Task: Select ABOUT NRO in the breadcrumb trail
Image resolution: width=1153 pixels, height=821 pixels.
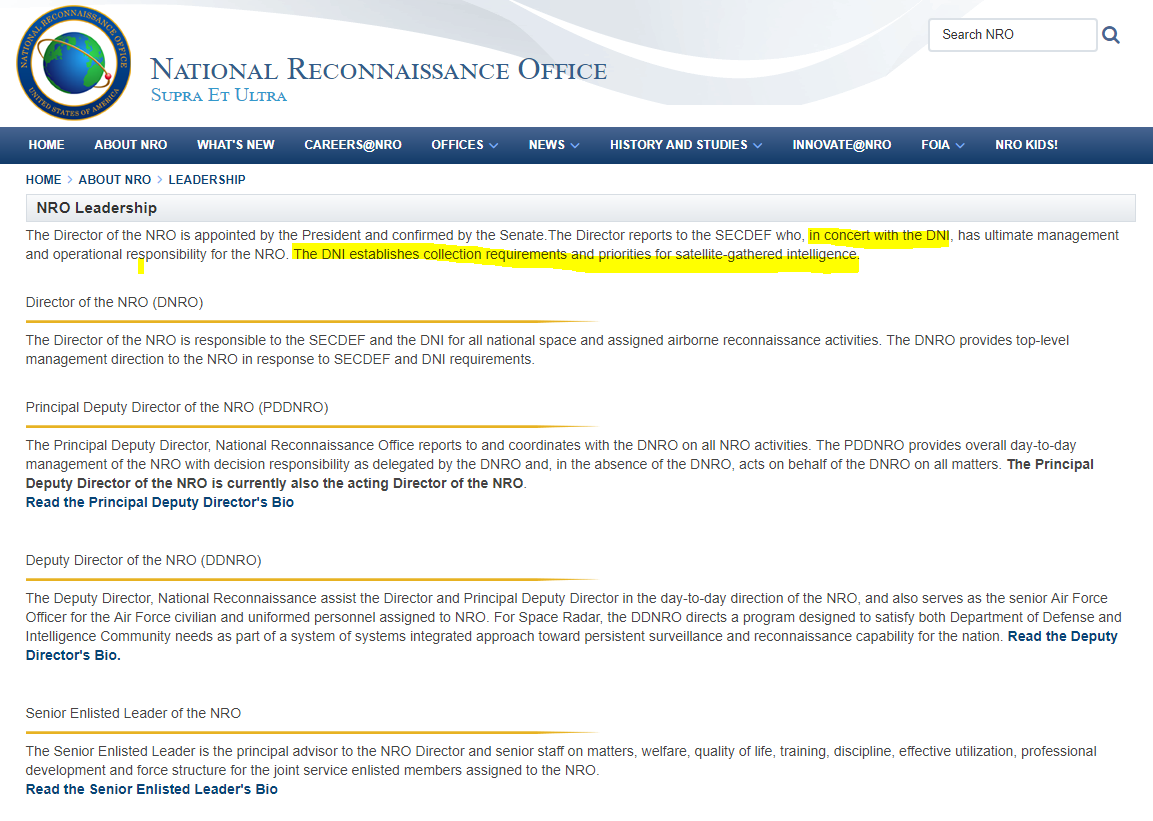Action: click(x=114, y=180)
